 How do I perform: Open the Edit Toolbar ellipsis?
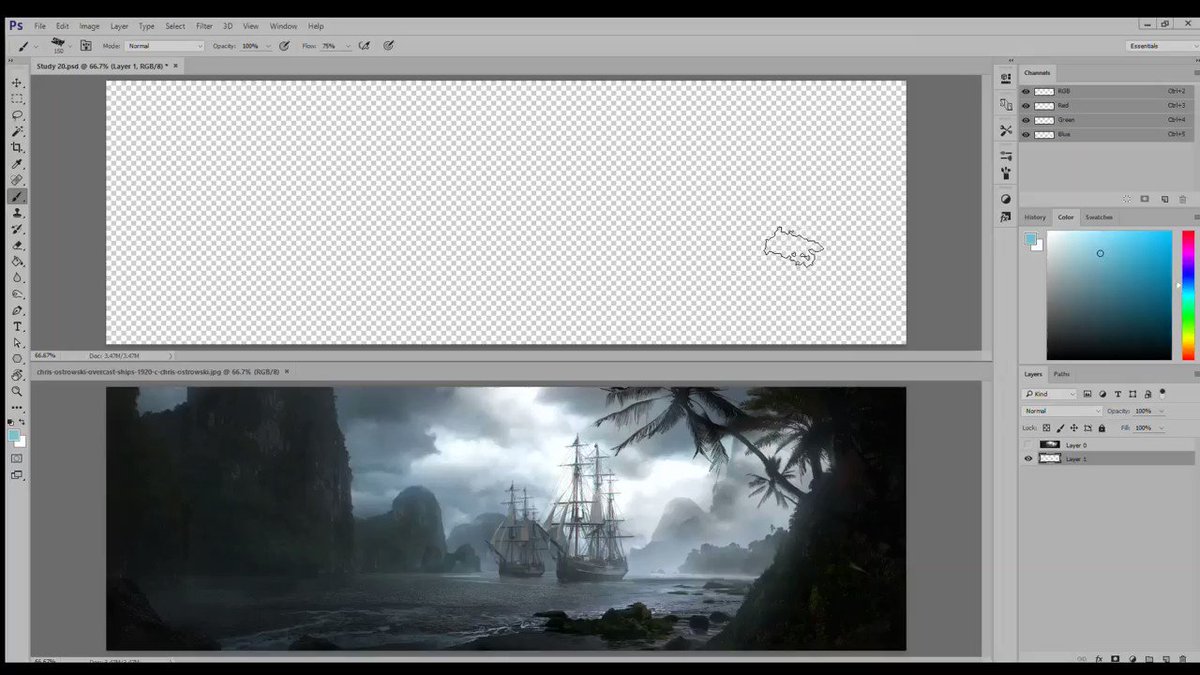tap(17, 407)
